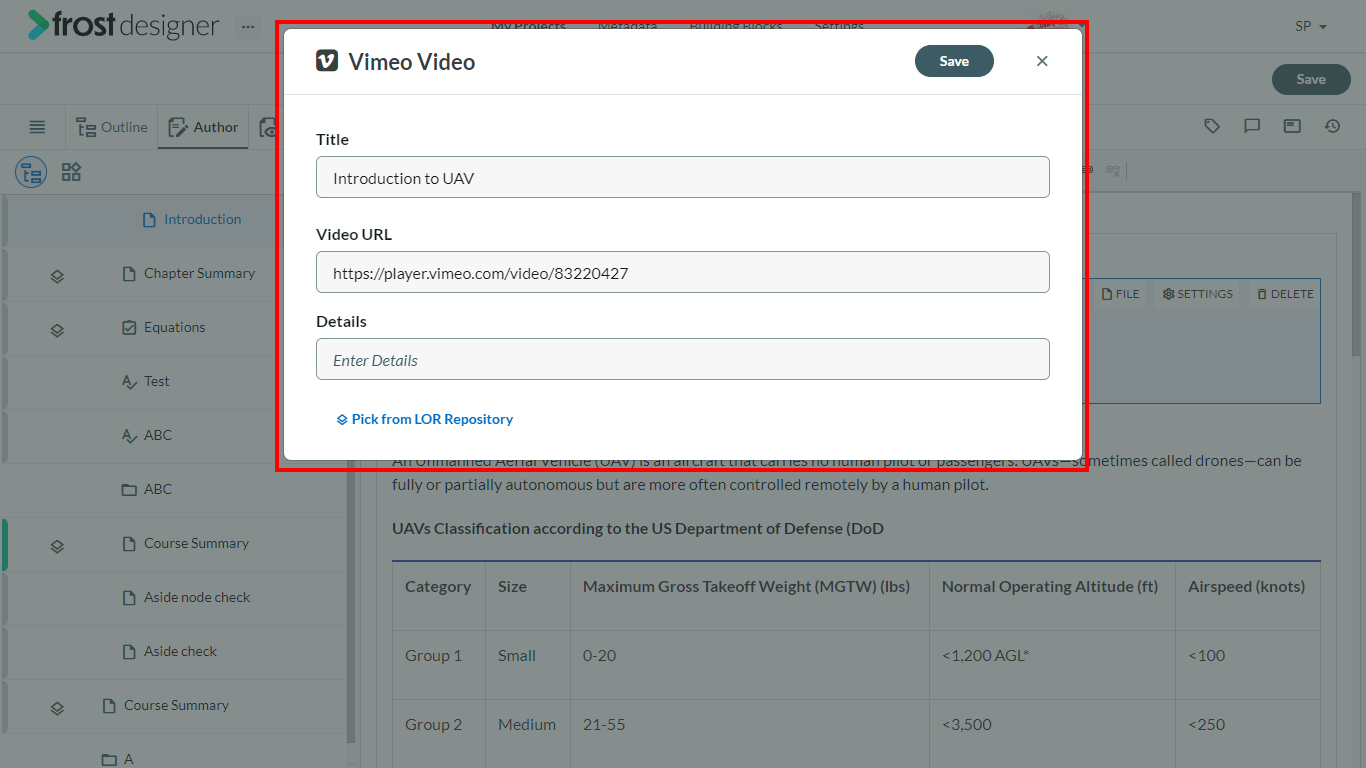Click the layers icon of the Course Summary below Aside check

pyautogui.click(x=57, y=708)
